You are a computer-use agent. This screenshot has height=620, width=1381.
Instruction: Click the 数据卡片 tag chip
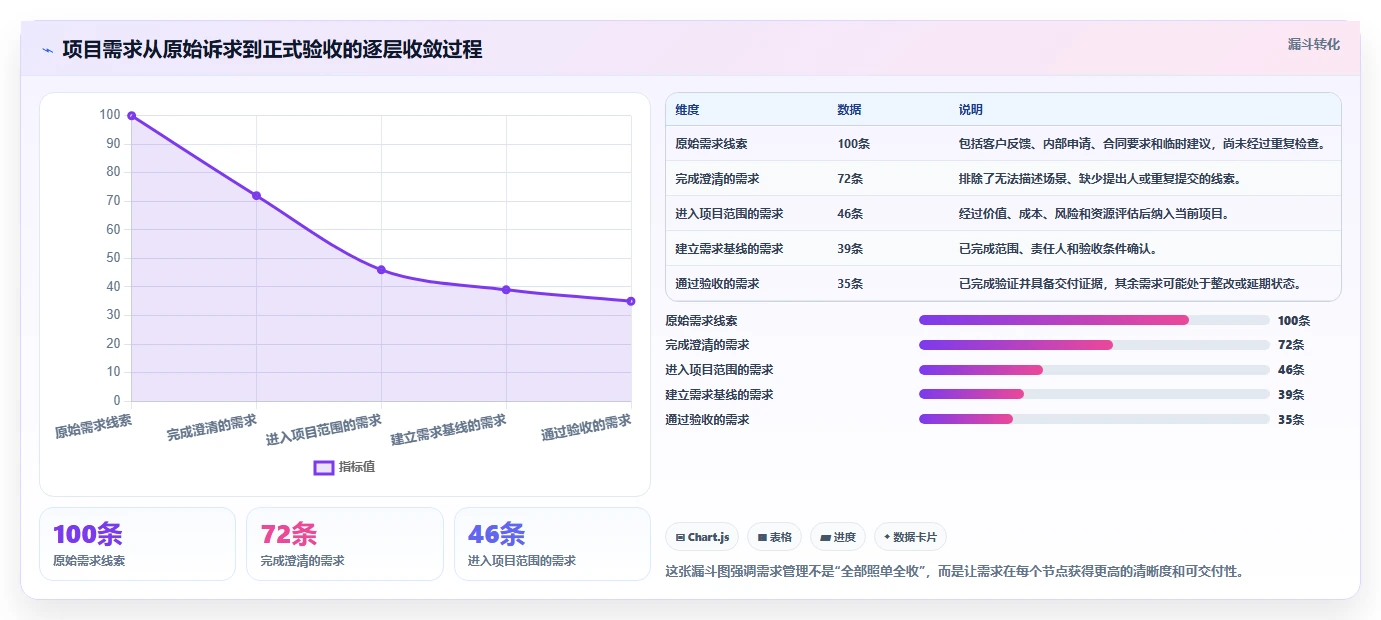pos(911,537)
